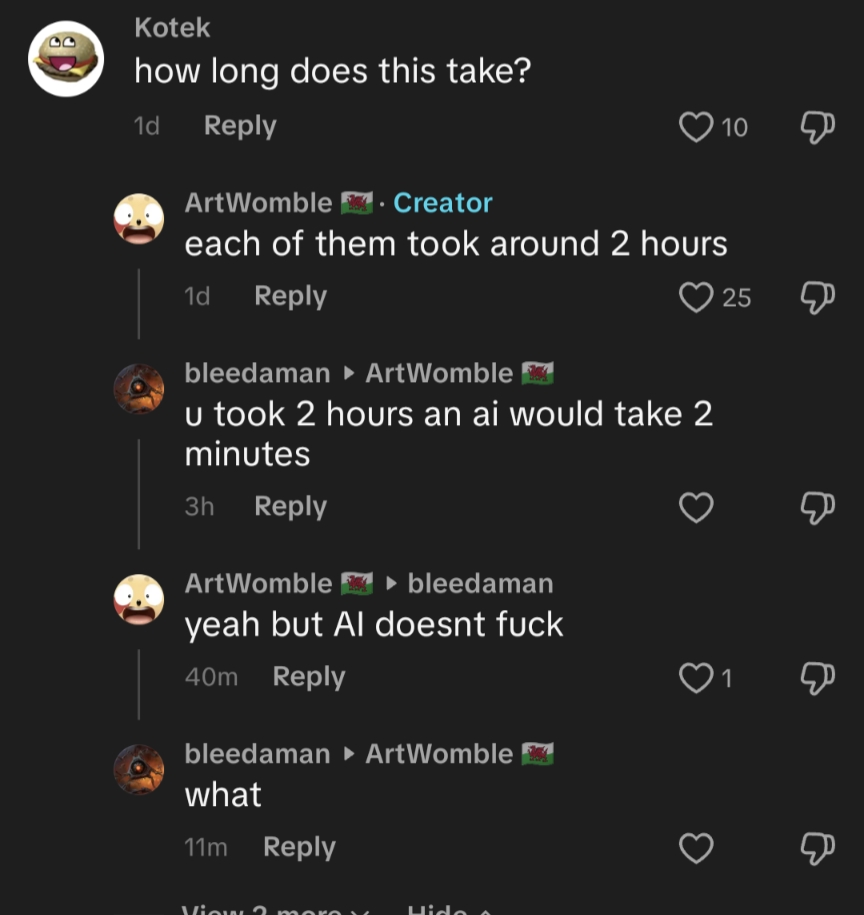Open bleedaman's avatar beside the "what" reply

139,770
